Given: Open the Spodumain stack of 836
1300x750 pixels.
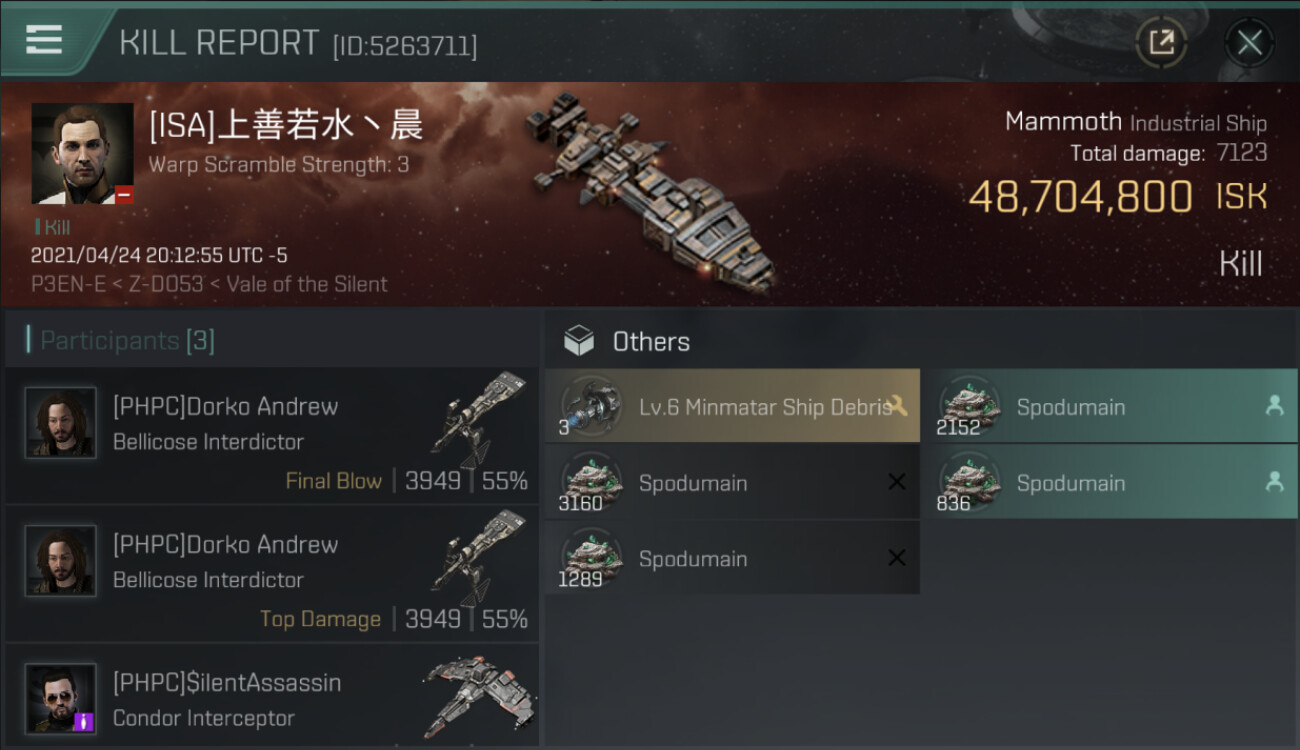Looking at the screenshot, I should click(x=1109, y=482).
